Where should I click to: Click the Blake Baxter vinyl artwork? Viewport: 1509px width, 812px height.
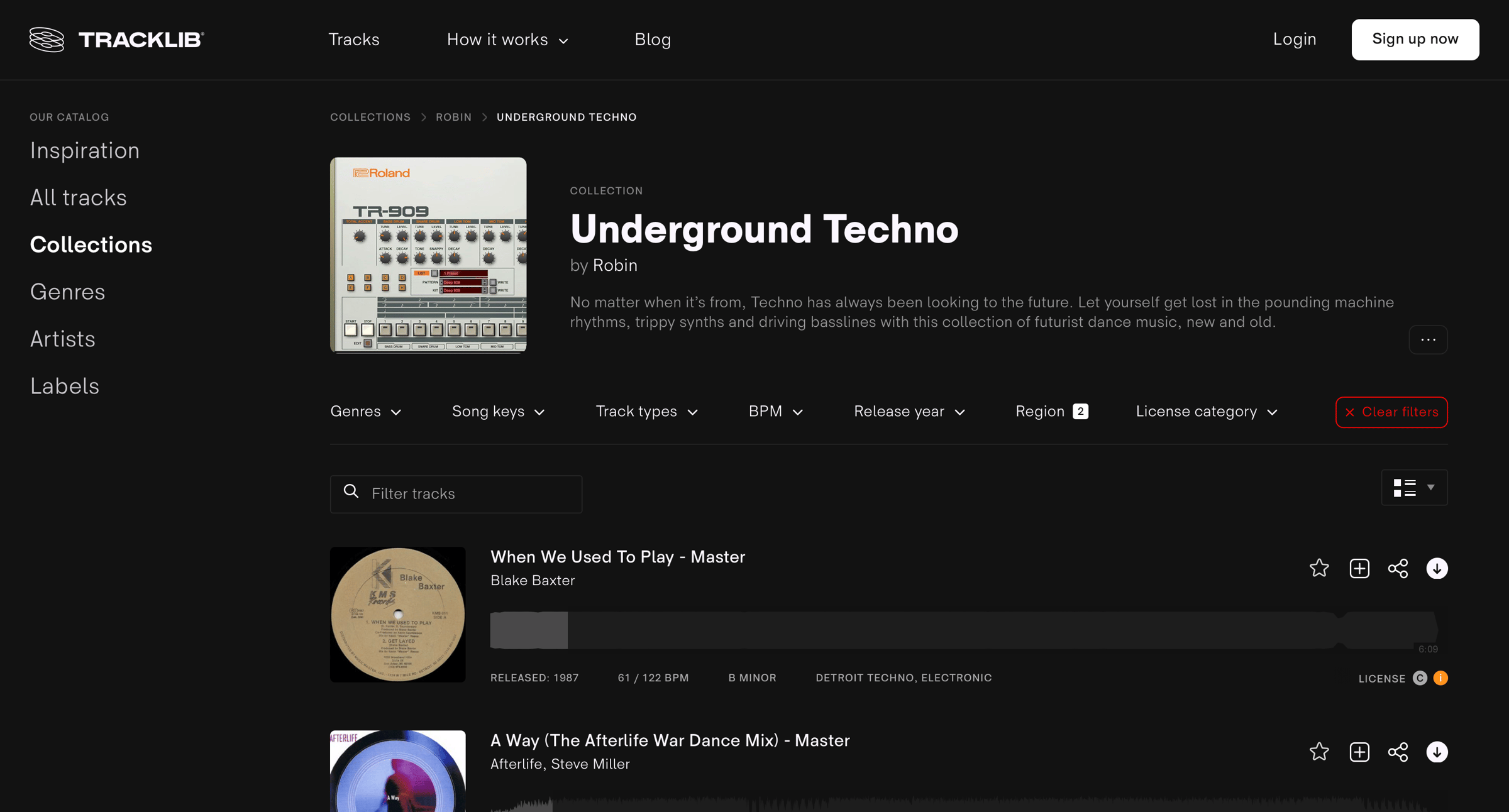[398, 615]
